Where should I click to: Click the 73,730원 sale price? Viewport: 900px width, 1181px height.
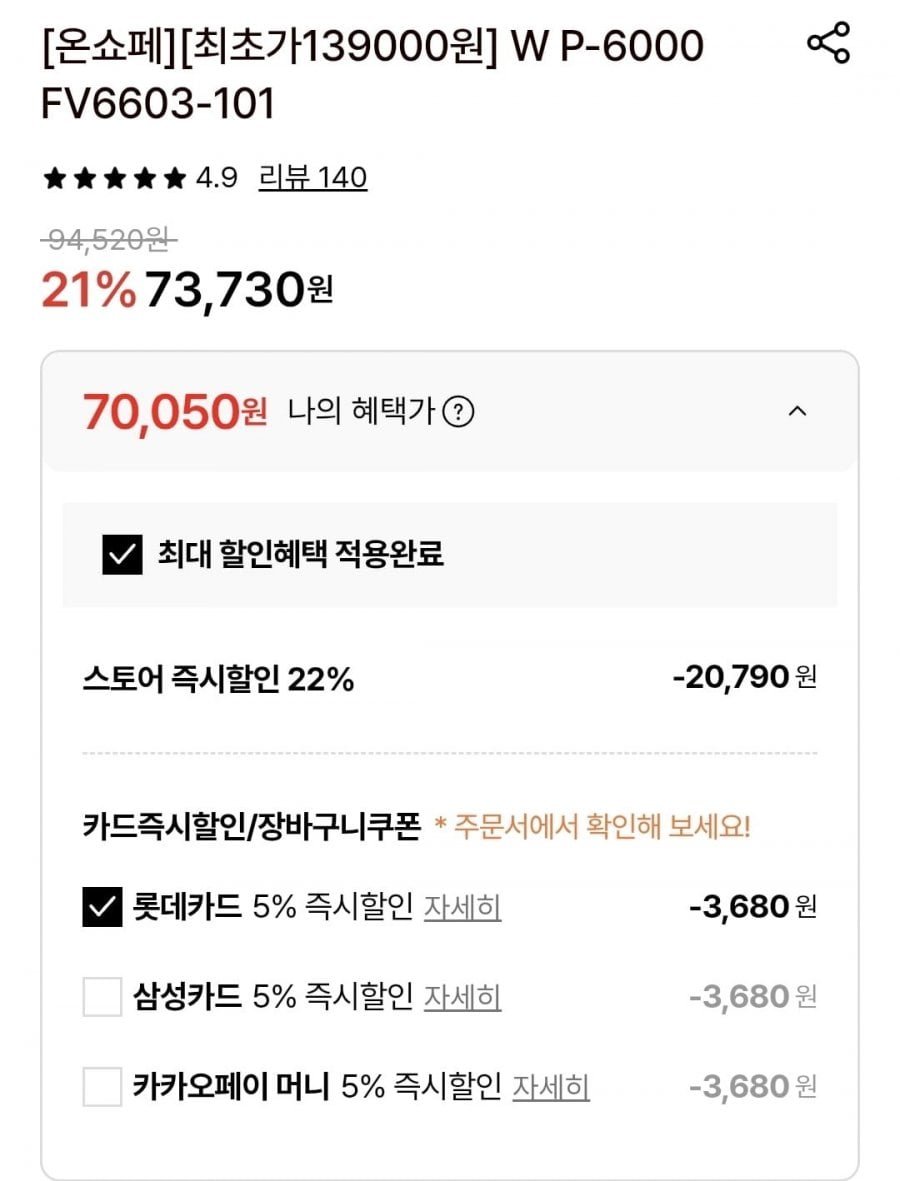[238, 290]
